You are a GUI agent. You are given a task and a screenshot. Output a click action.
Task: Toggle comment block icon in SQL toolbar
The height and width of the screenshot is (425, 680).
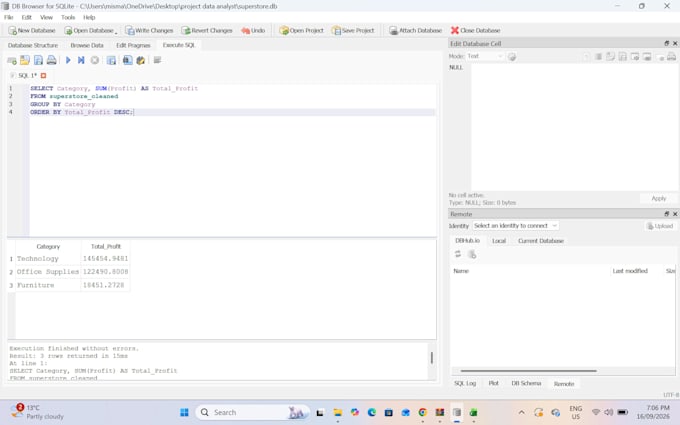pos(157,60)
